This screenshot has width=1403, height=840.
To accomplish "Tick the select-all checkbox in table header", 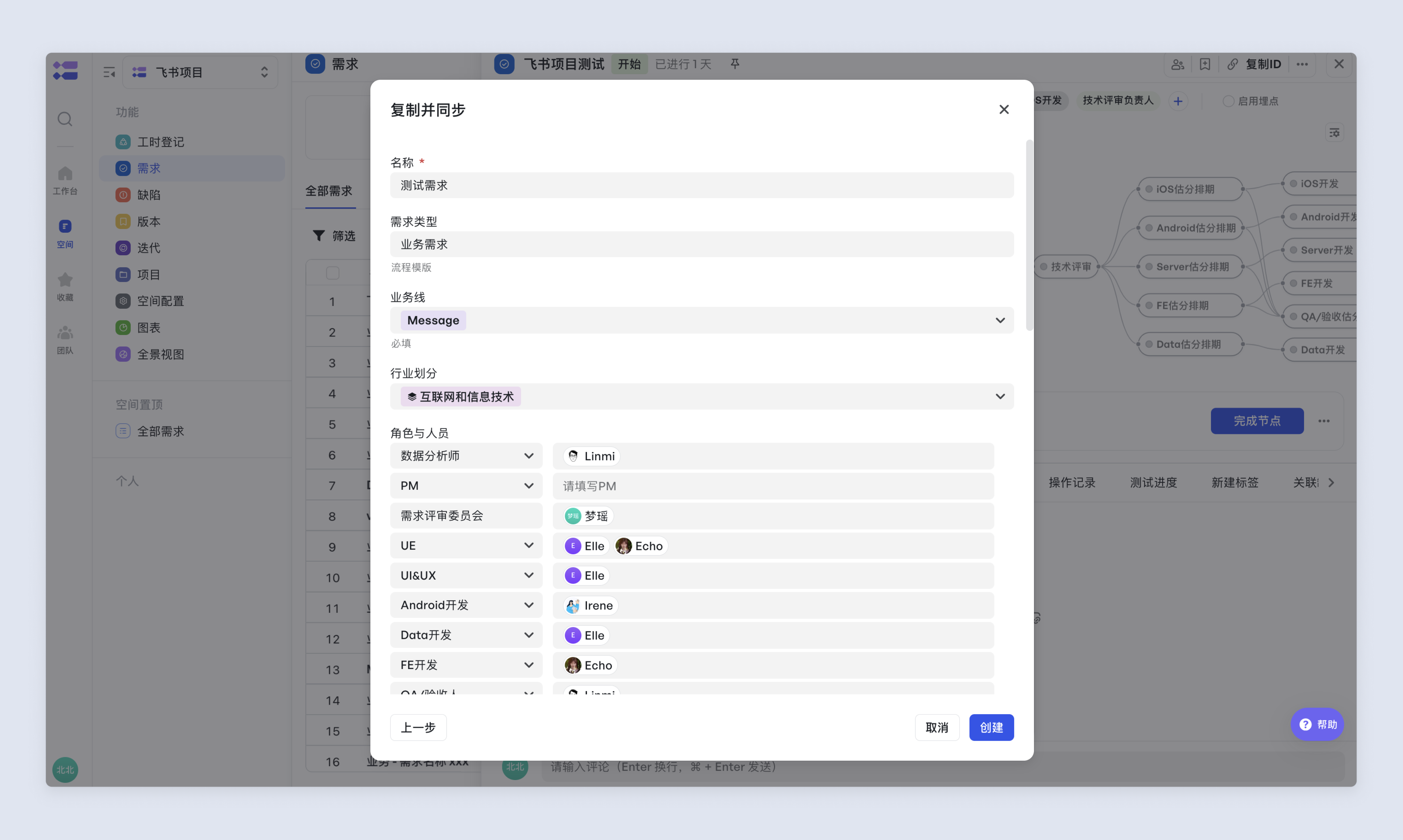I will click(333, 273).
